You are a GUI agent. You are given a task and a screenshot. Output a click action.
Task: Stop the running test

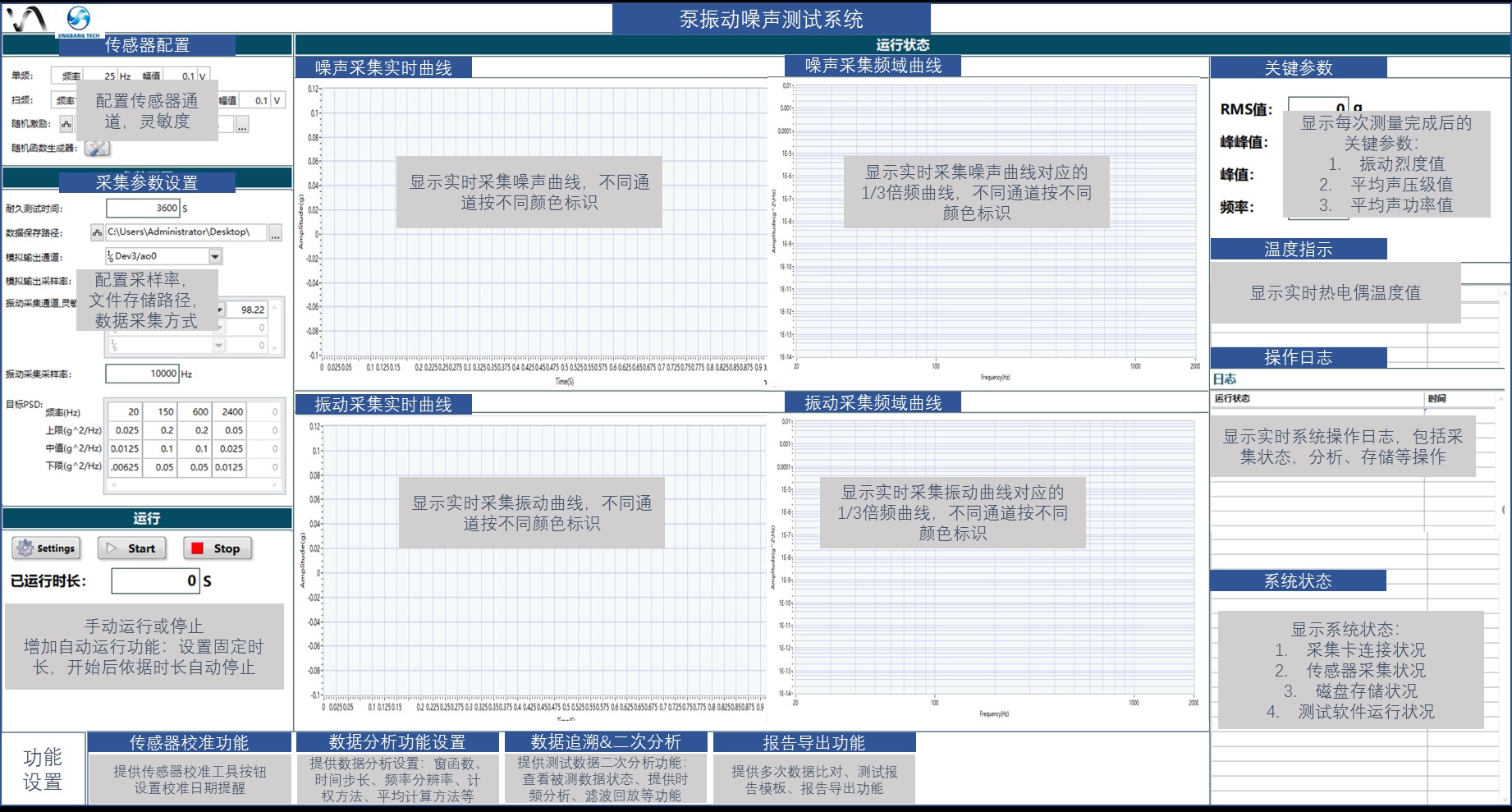[218, 548]
